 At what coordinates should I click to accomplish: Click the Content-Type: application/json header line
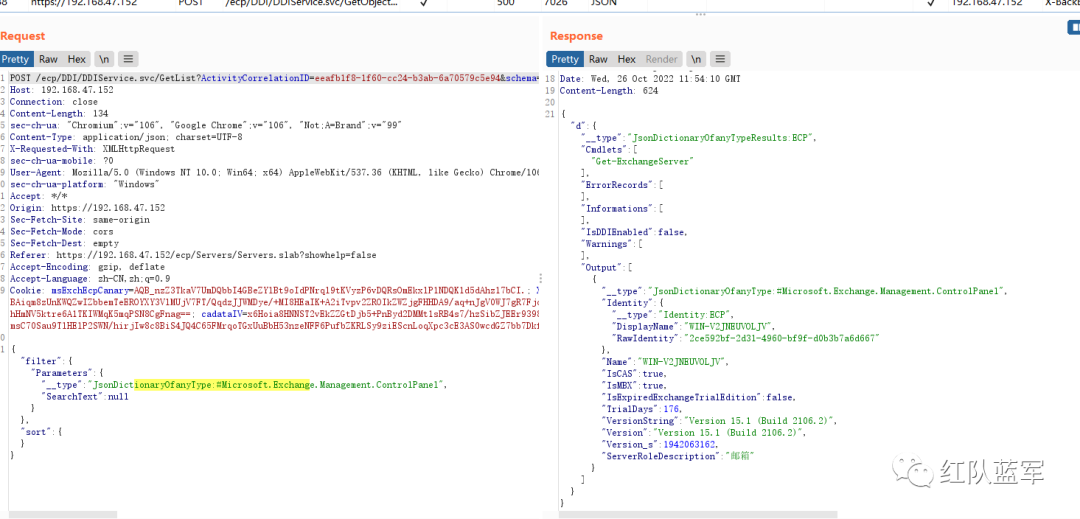pyautogui.click(x=126, y=137)
